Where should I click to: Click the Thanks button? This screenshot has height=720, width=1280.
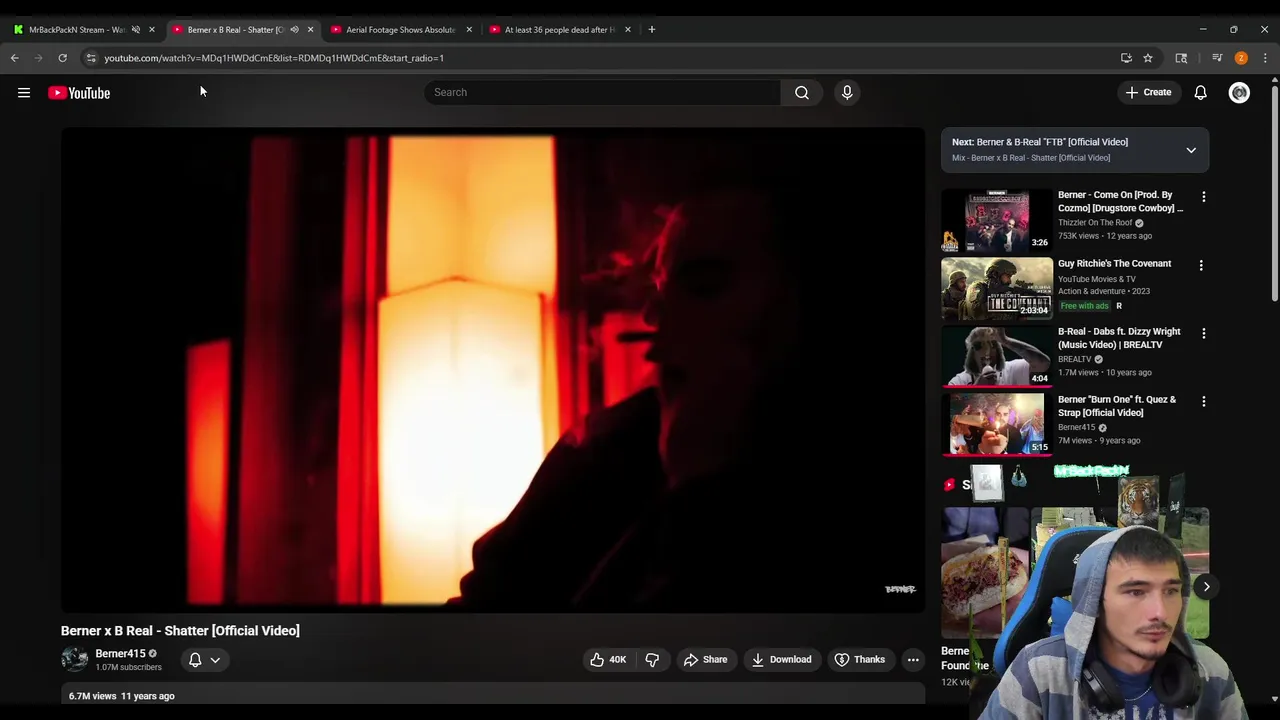(859, 659)
